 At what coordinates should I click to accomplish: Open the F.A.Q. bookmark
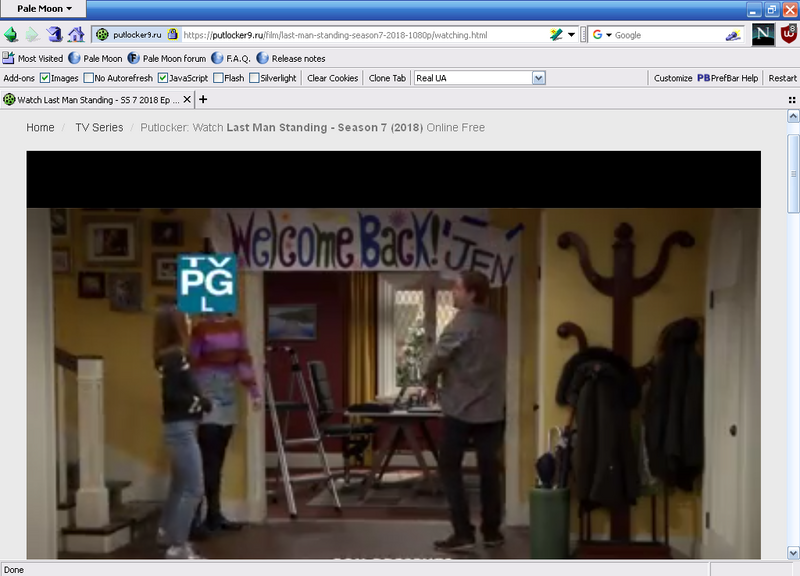click(231, 58)
